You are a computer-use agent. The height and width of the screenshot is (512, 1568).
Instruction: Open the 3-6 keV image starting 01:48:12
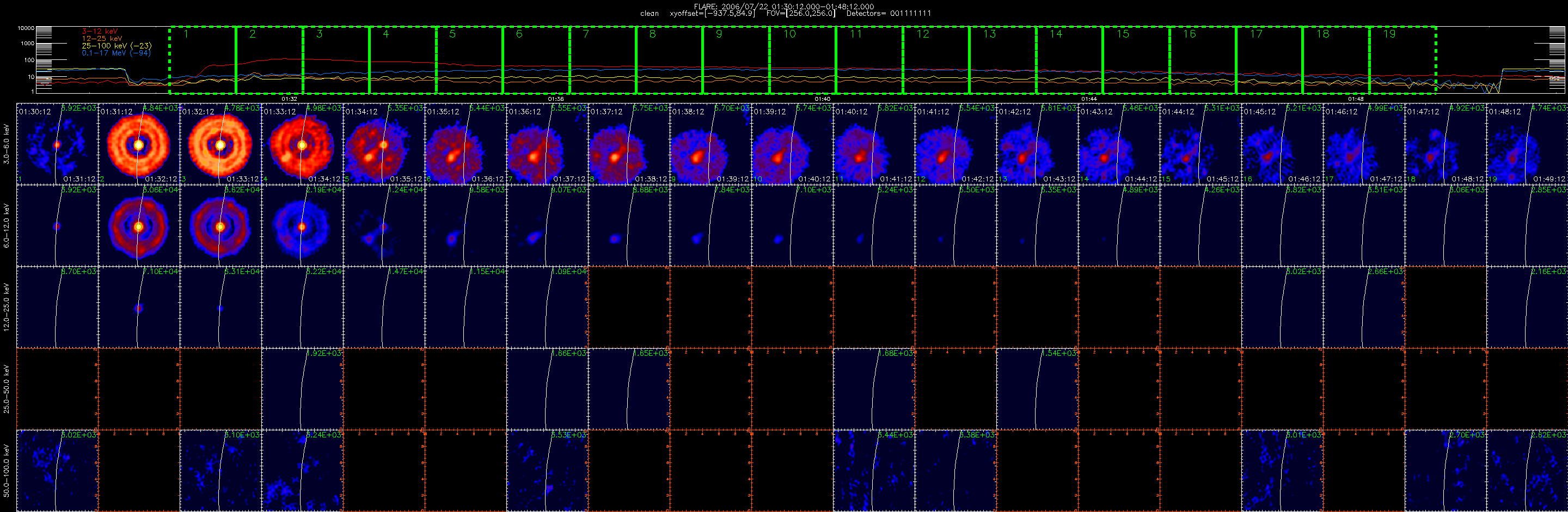tap(1527, 144)
